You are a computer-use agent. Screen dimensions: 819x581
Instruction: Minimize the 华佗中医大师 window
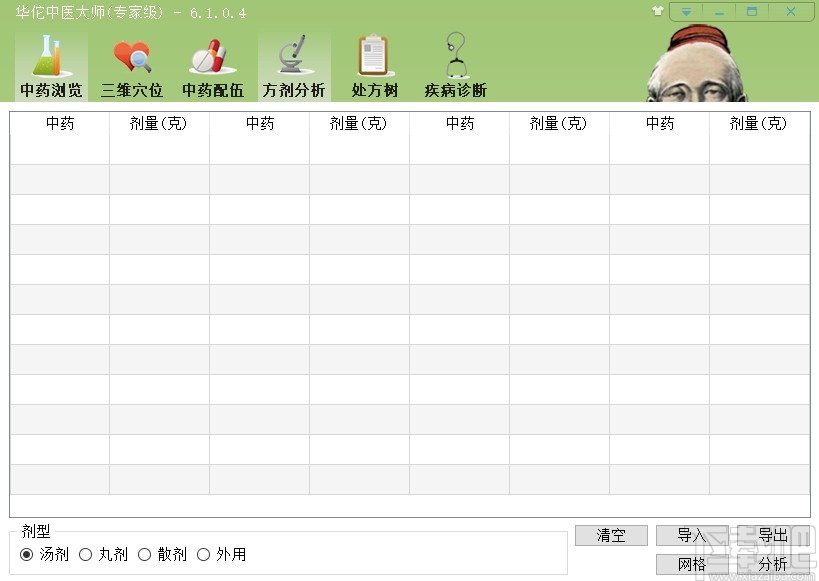pos(719,11)
